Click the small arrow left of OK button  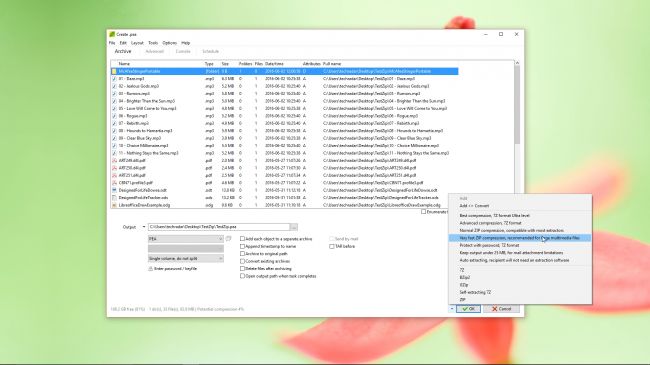coord(452,309)
